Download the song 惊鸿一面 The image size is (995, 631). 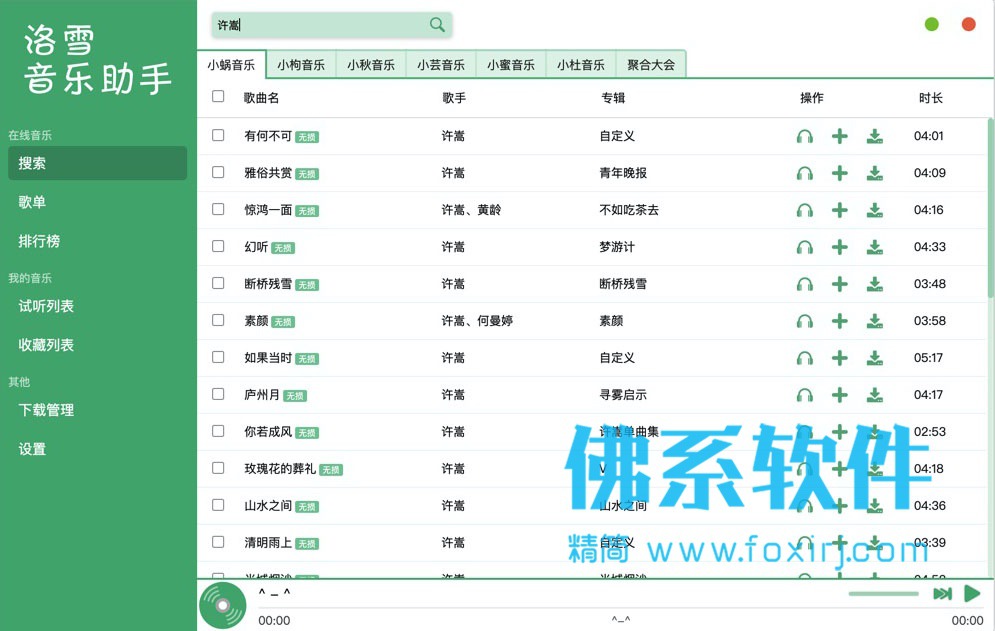click(x=874, y=210)
